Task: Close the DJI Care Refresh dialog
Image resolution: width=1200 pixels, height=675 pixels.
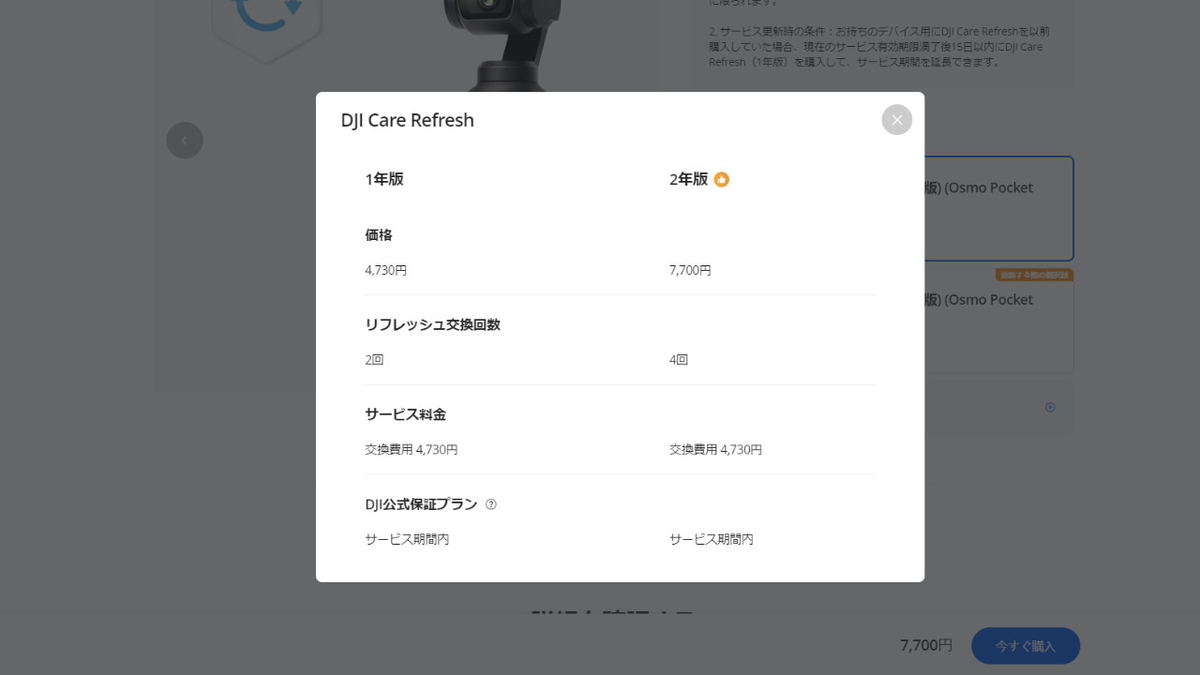Action: tap(896, 120)
